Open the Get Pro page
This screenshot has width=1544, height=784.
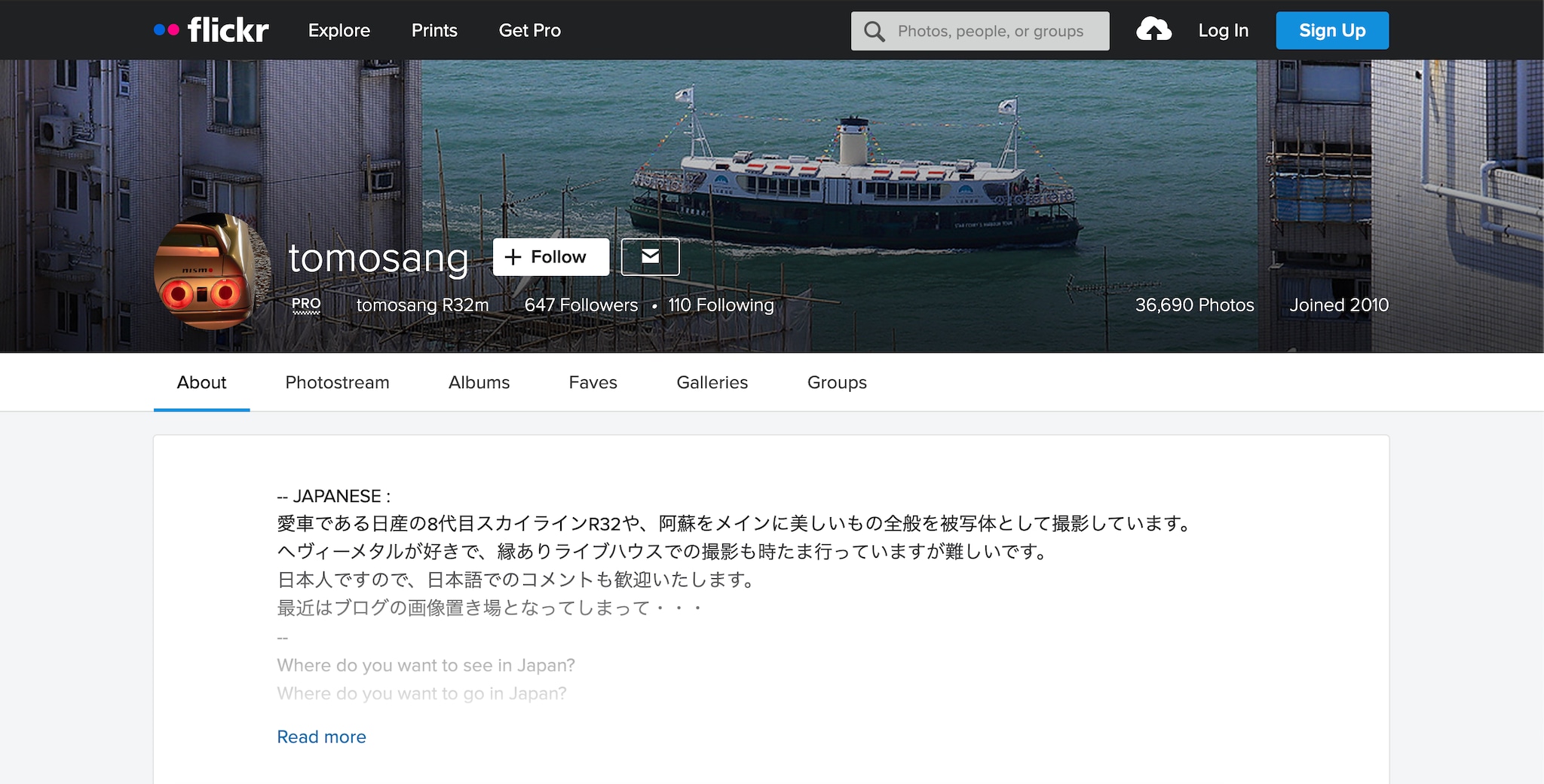(x=530, y=30)
